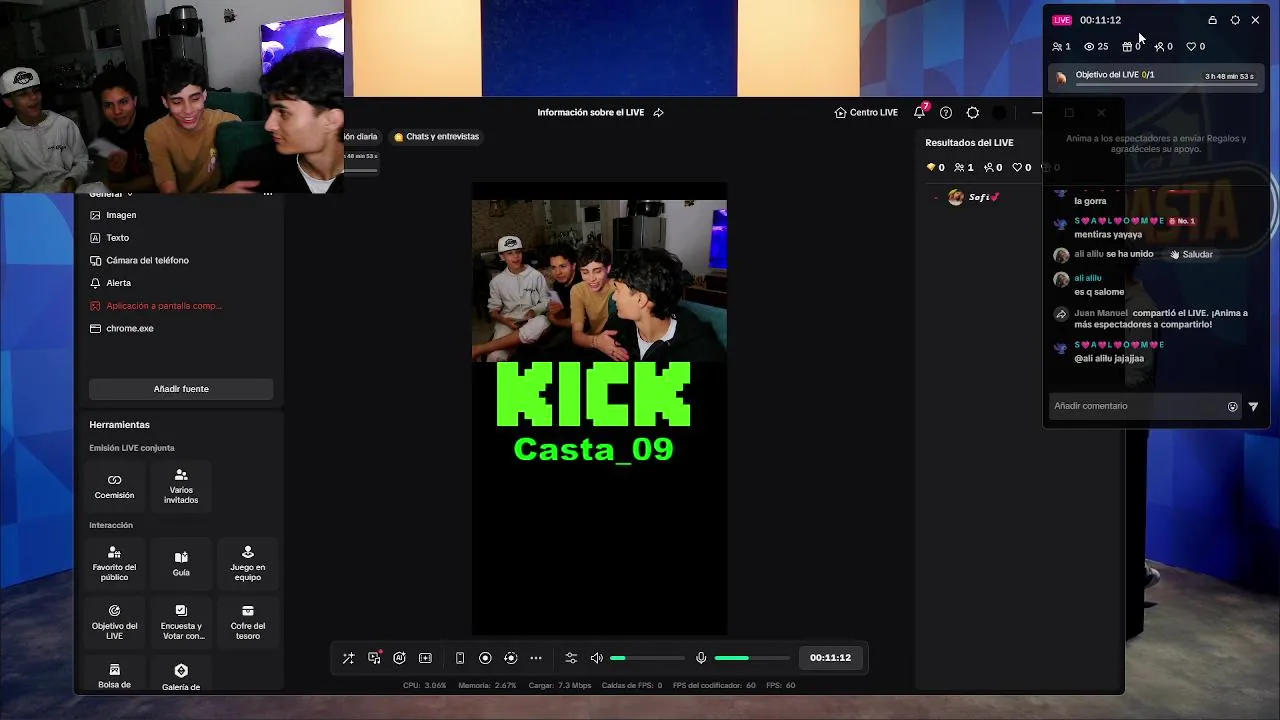Mute the speaker output
This screenshot has width=1280, height=720.
(597, 658)
